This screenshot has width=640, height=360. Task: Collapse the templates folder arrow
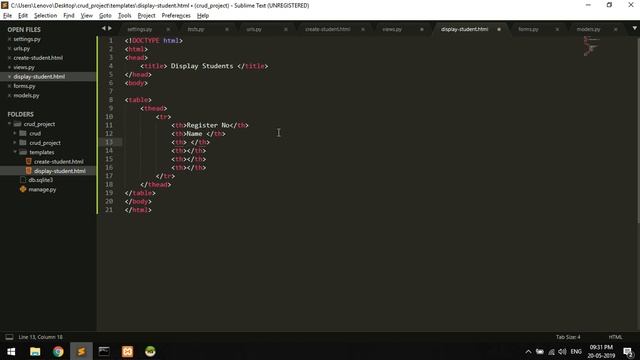tap(15, 152)
